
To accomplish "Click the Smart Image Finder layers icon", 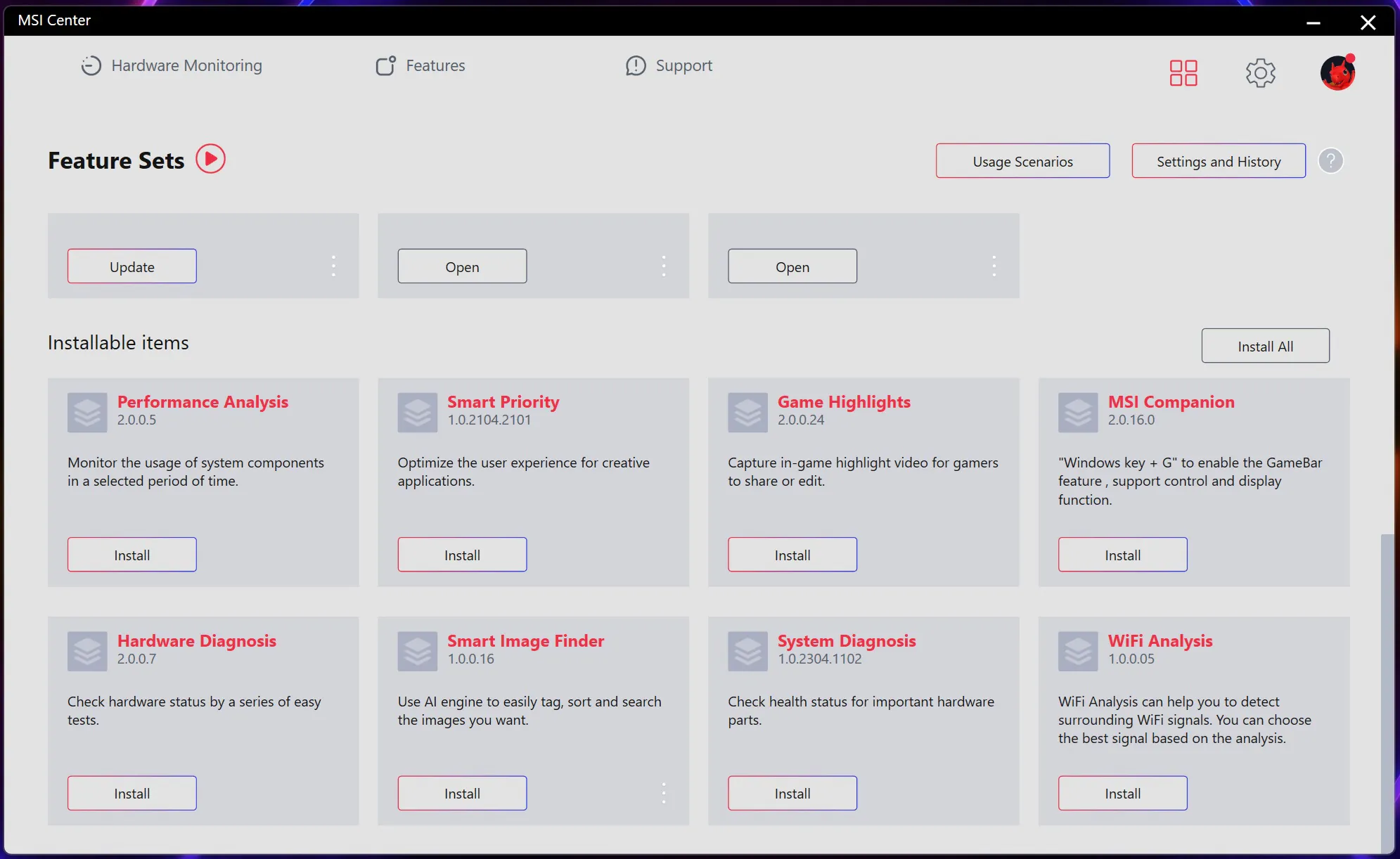I will coord(418,652).
